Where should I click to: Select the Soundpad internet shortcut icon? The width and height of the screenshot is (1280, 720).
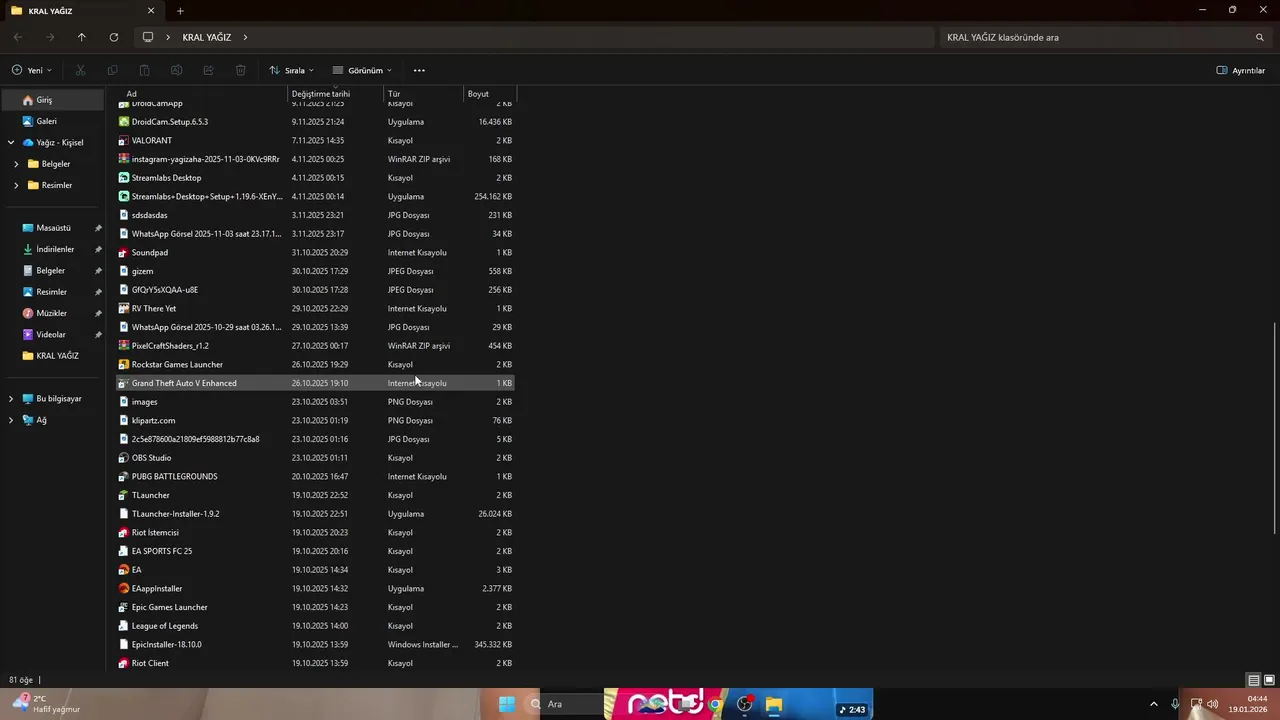coord(124,253)
